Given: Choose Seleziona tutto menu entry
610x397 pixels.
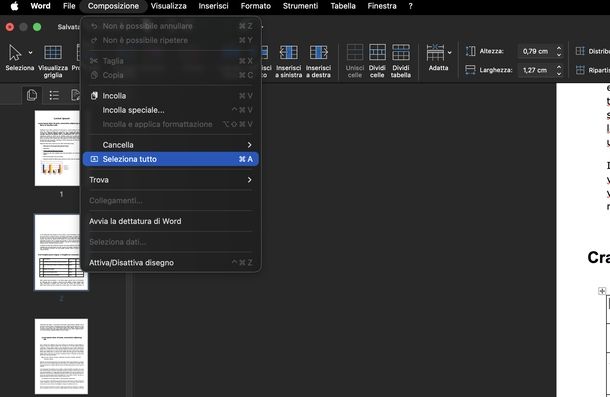Looking at the screenshot, I should click(171, 159).
